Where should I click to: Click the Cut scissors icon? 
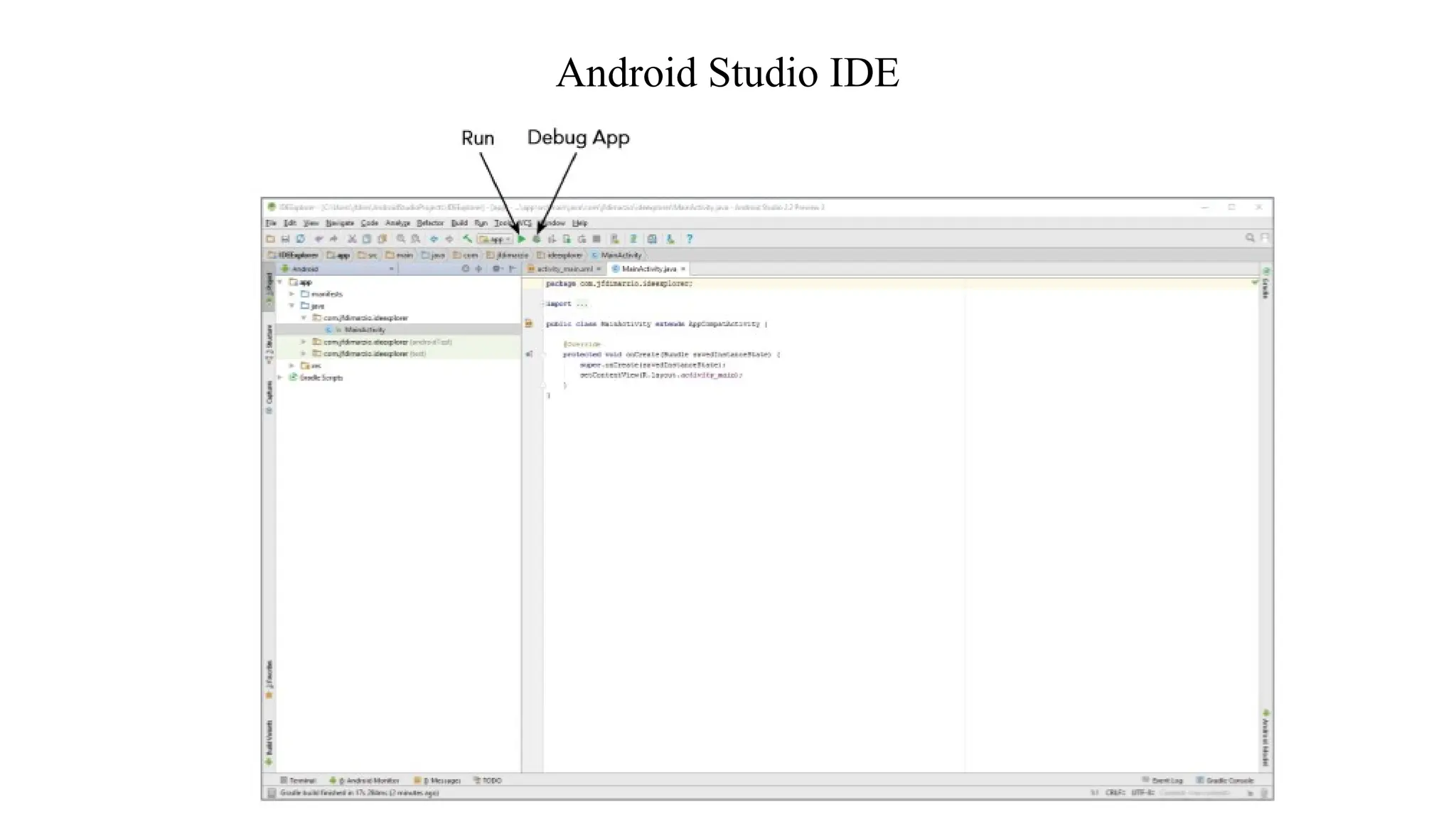pyautogui.click(x=351, y=240)
